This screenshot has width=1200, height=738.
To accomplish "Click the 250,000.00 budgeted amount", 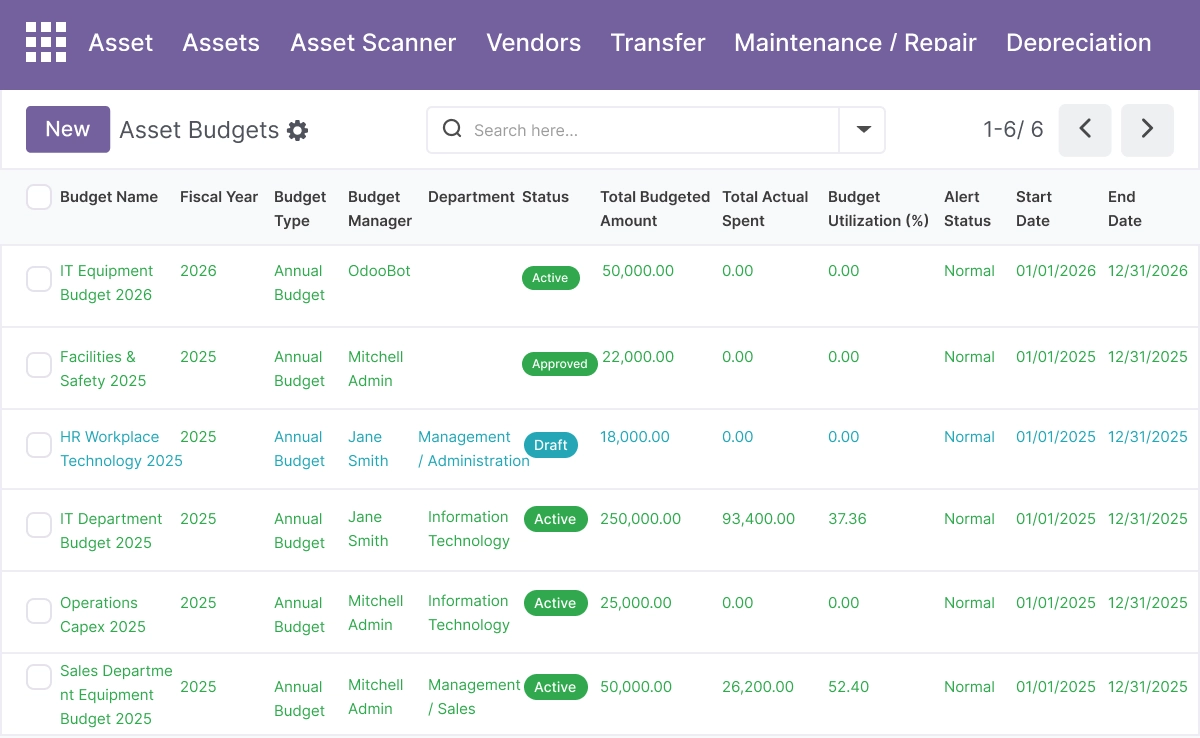I will [x=640, y=519].
